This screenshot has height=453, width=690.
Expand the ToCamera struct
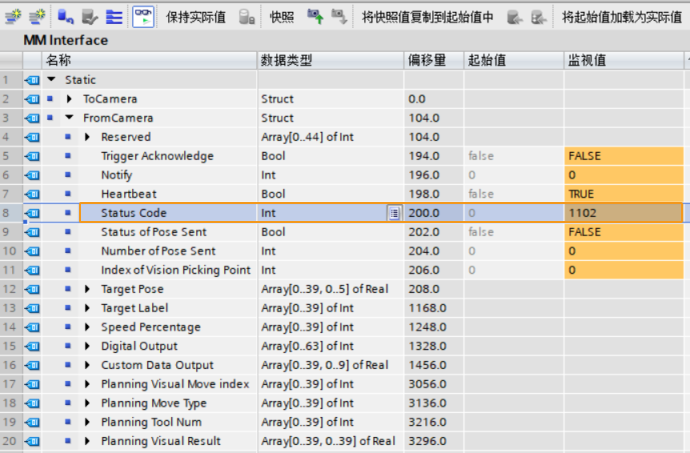point(69,99)
